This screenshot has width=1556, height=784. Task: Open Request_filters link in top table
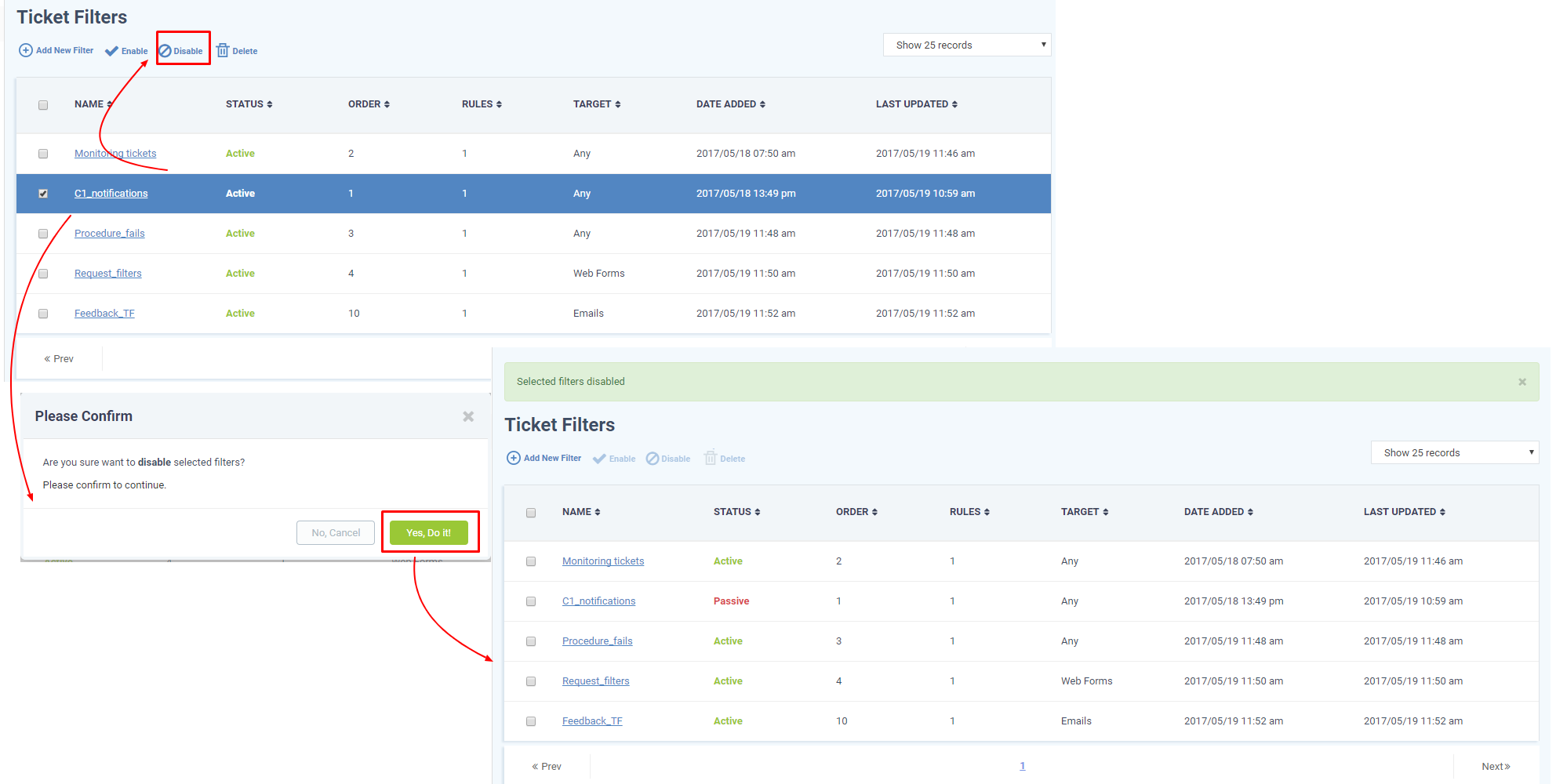click(108, 274)
